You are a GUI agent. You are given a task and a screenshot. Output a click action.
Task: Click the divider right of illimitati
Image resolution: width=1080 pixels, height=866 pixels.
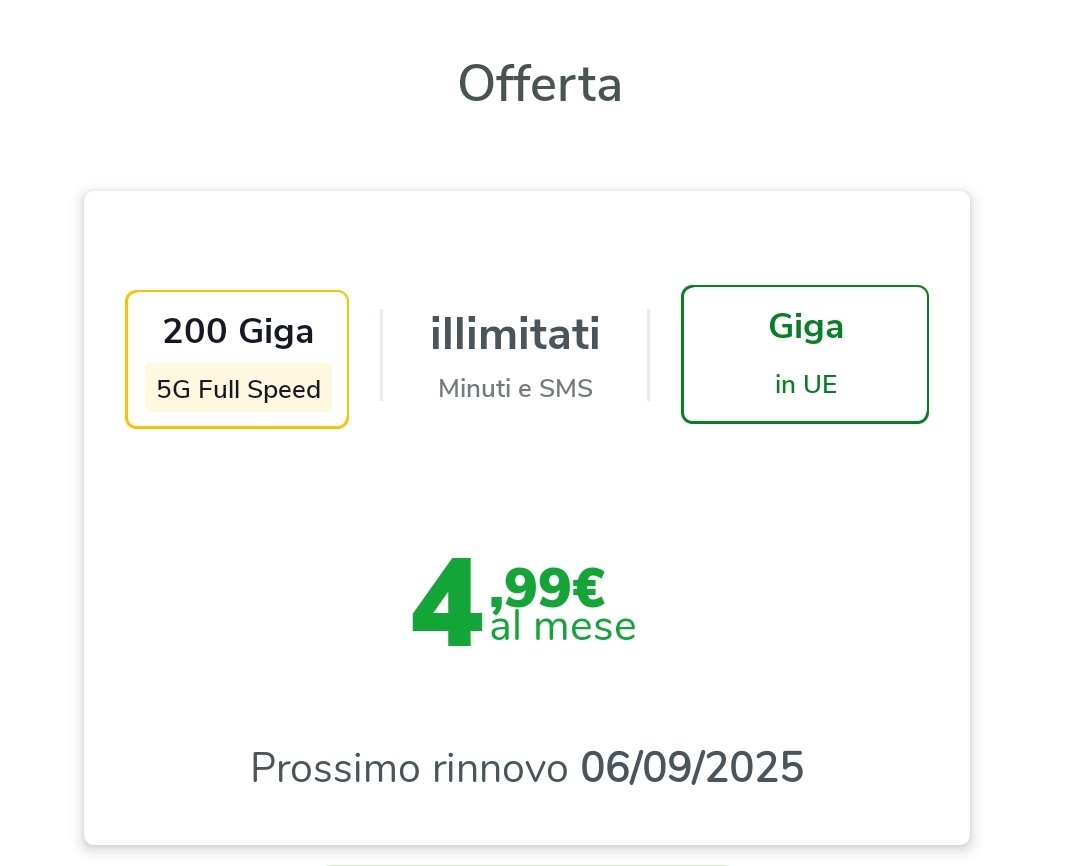coord(649,355)
